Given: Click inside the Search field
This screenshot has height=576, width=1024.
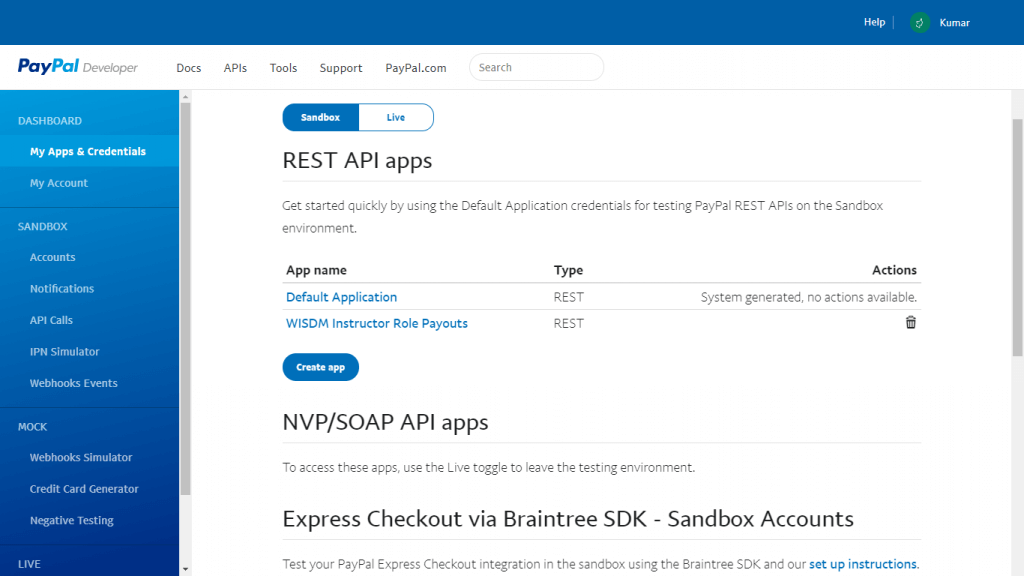Looking at the screenshot, I should [536, 67].
